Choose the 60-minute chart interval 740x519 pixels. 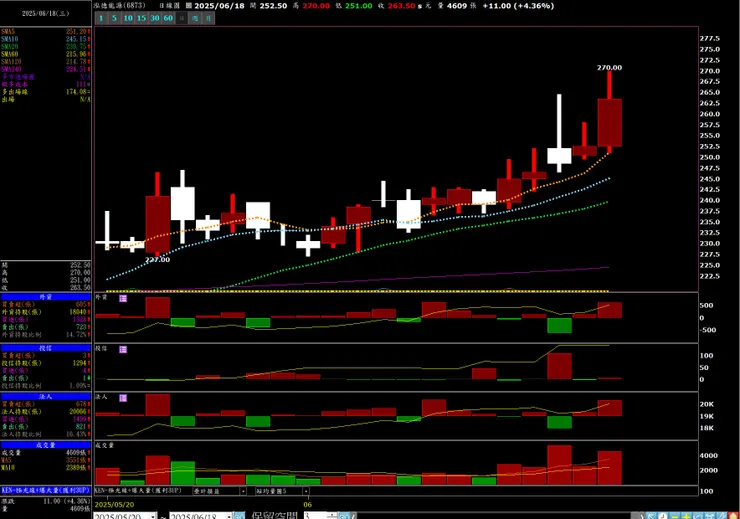pyautogui.click(x=168, y=18)
